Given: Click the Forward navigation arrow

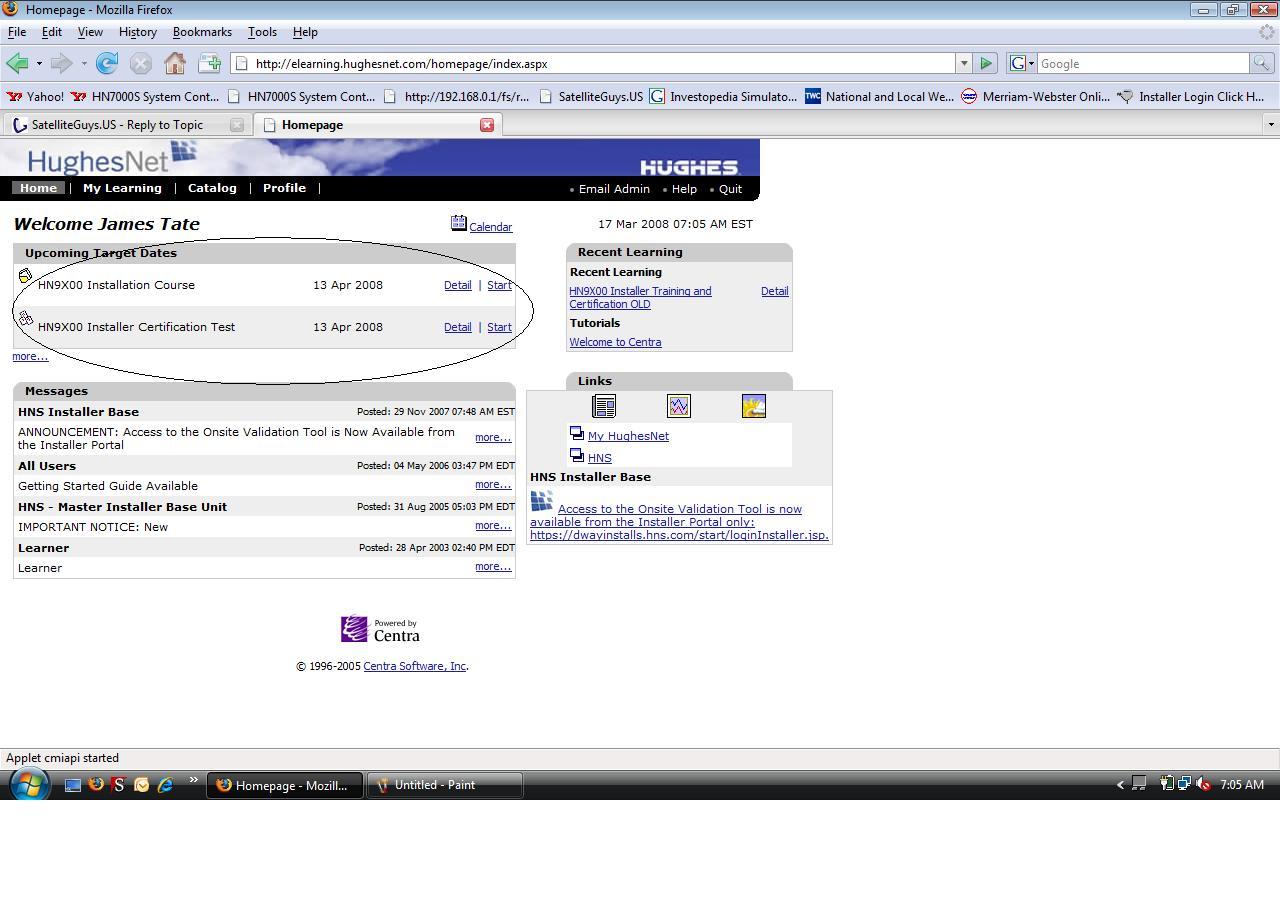Looking at the screenshot, I should pos(61,63).
